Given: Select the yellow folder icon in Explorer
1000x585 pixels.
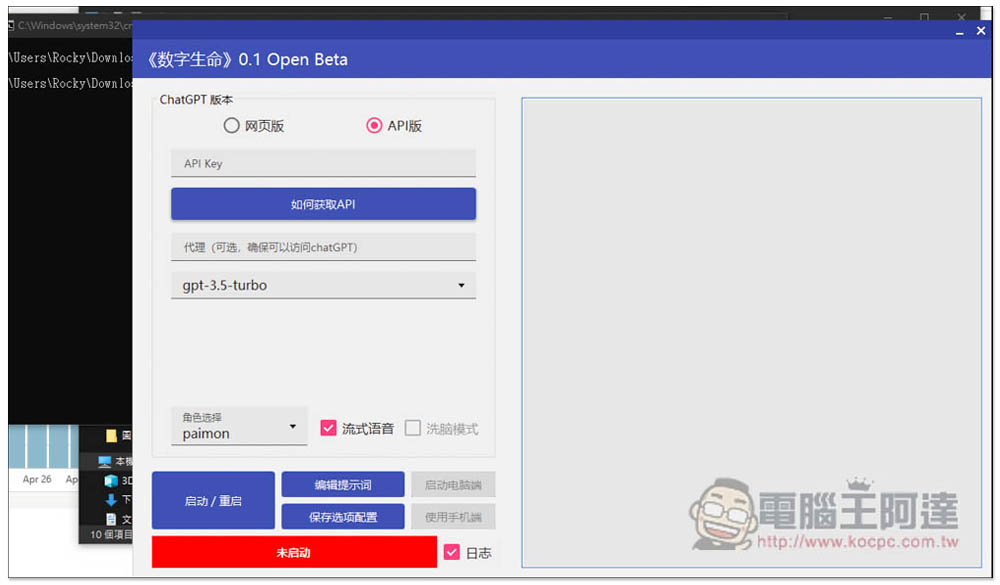Looking at the screenshot, I should pos(112,436).
